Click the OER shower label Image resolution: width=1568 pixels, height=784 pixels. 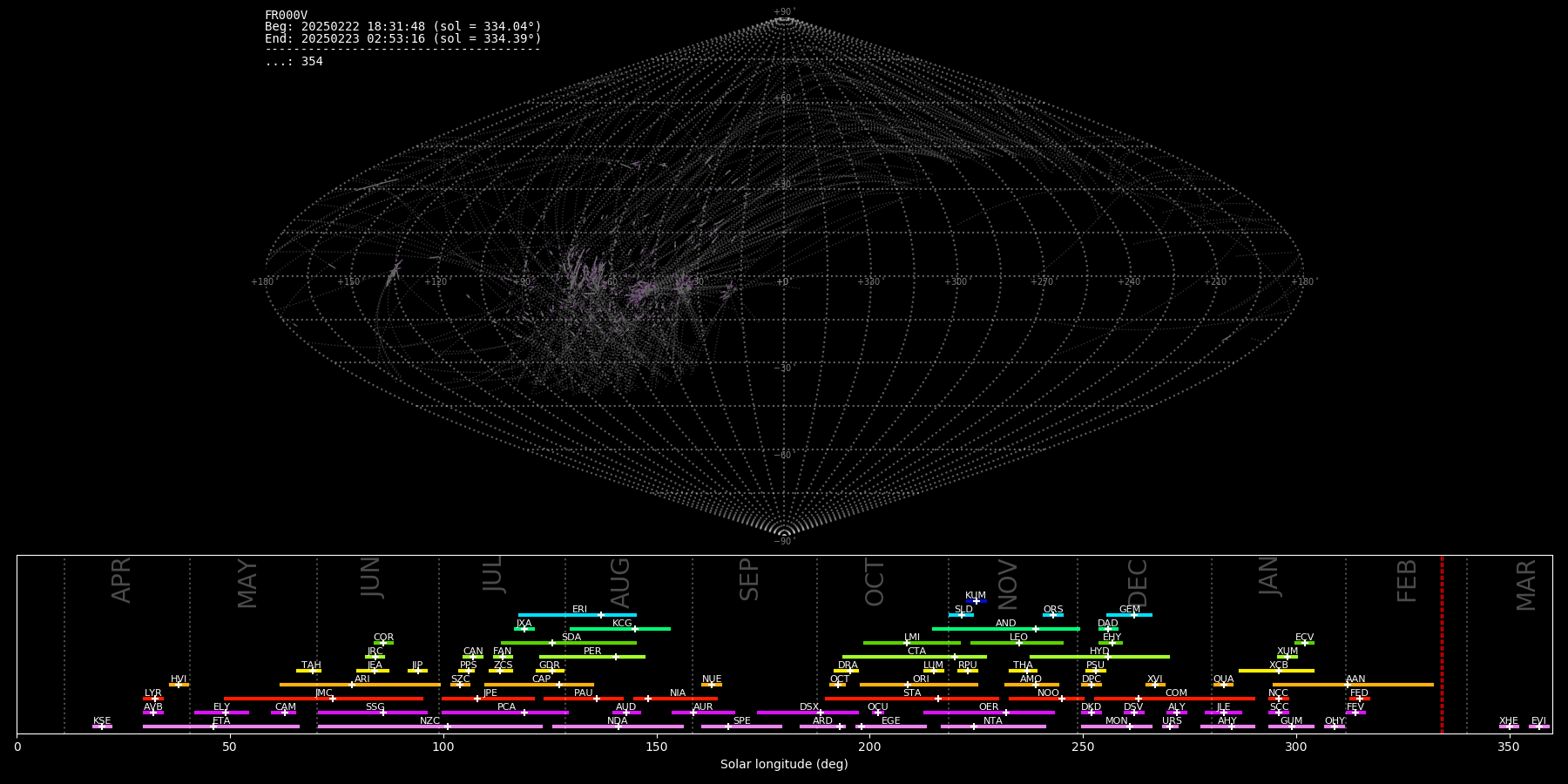989,707
